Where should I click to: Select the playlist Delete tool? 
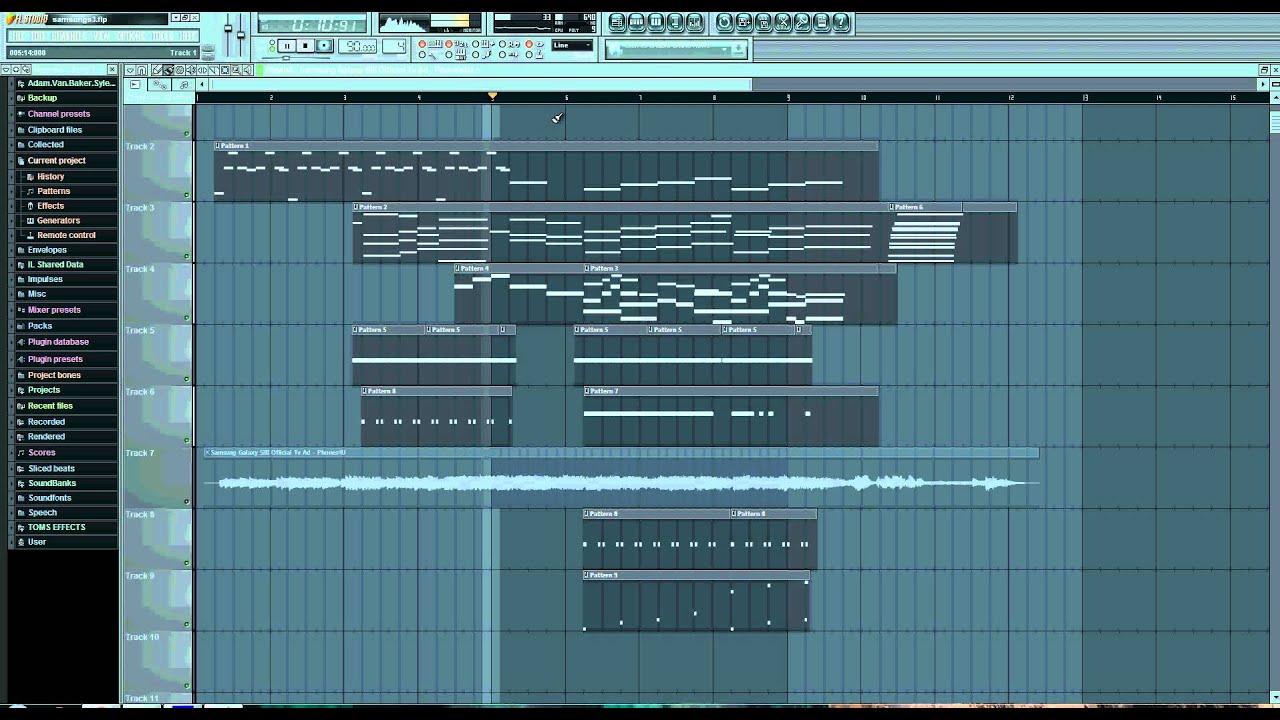179,70
